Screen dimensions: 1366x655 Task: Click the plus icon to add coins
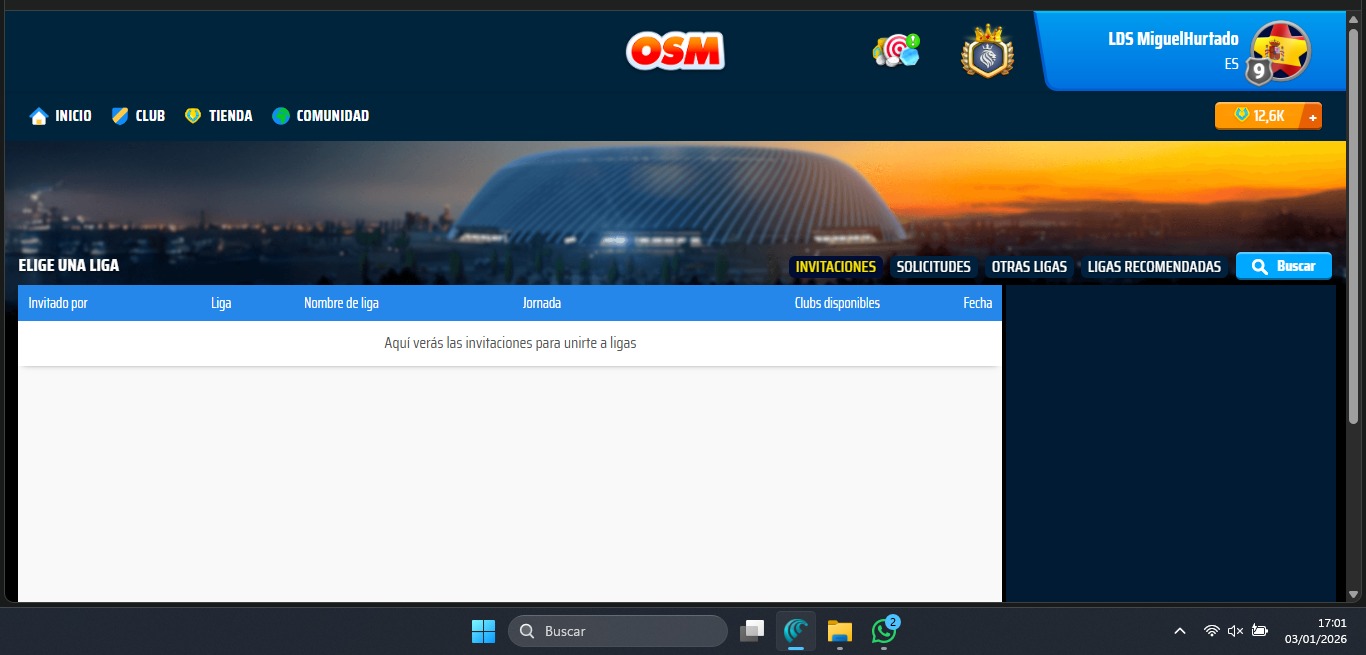pyautogui.click(x=1312, y=117)
